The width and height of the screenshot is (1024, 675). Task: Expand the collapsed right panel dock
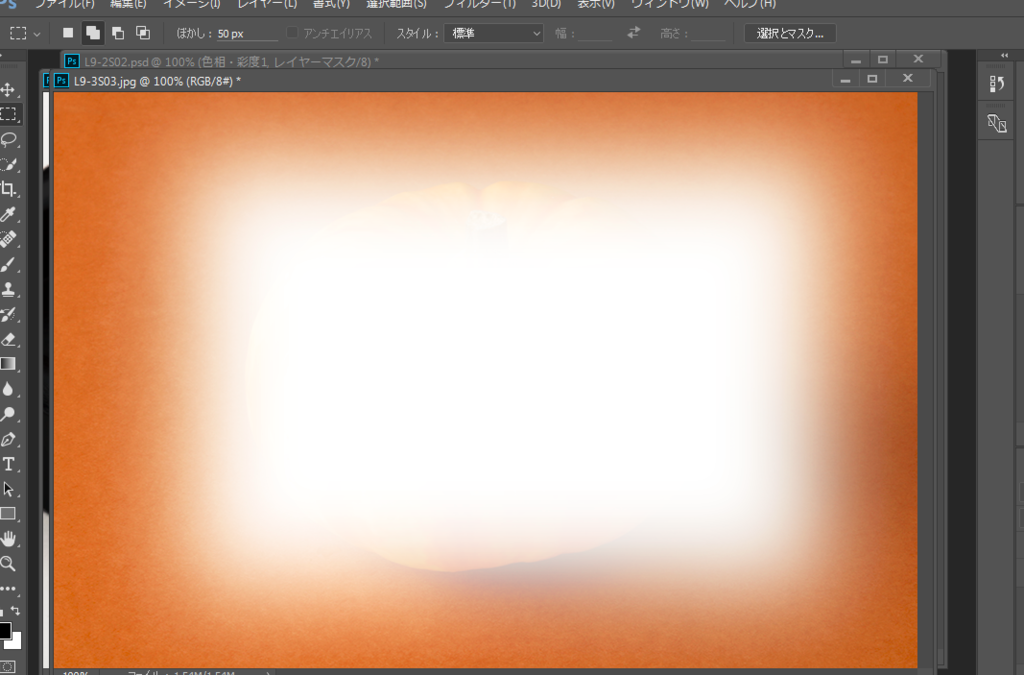click(1004, 55)
